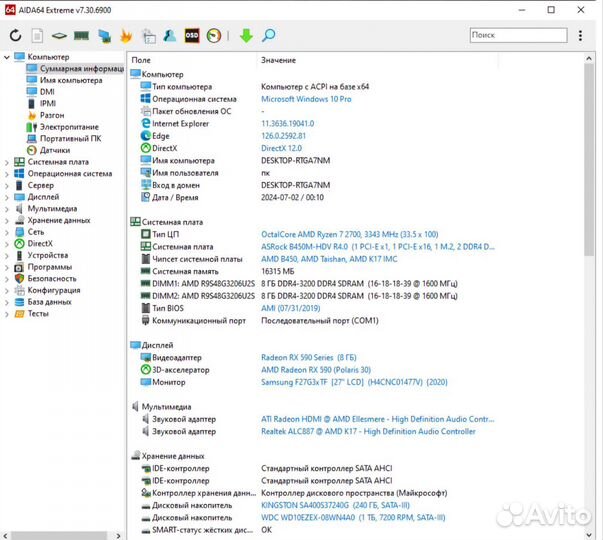Open the WDC WD10EZEX drive link
The image size is (603, 540).
(353, 517)
